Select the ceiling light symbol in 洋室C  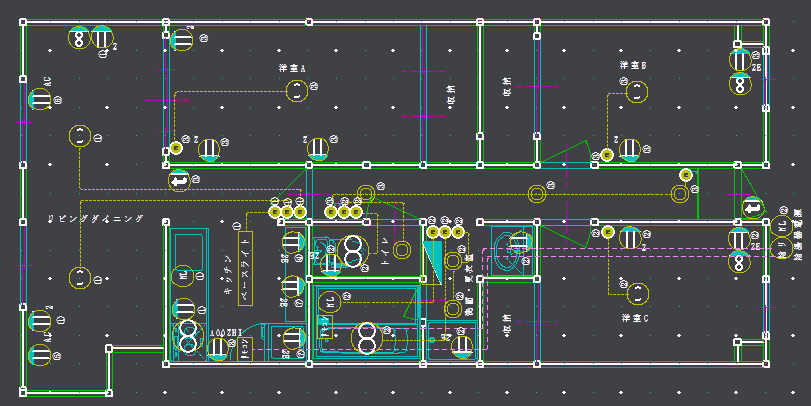637,294
